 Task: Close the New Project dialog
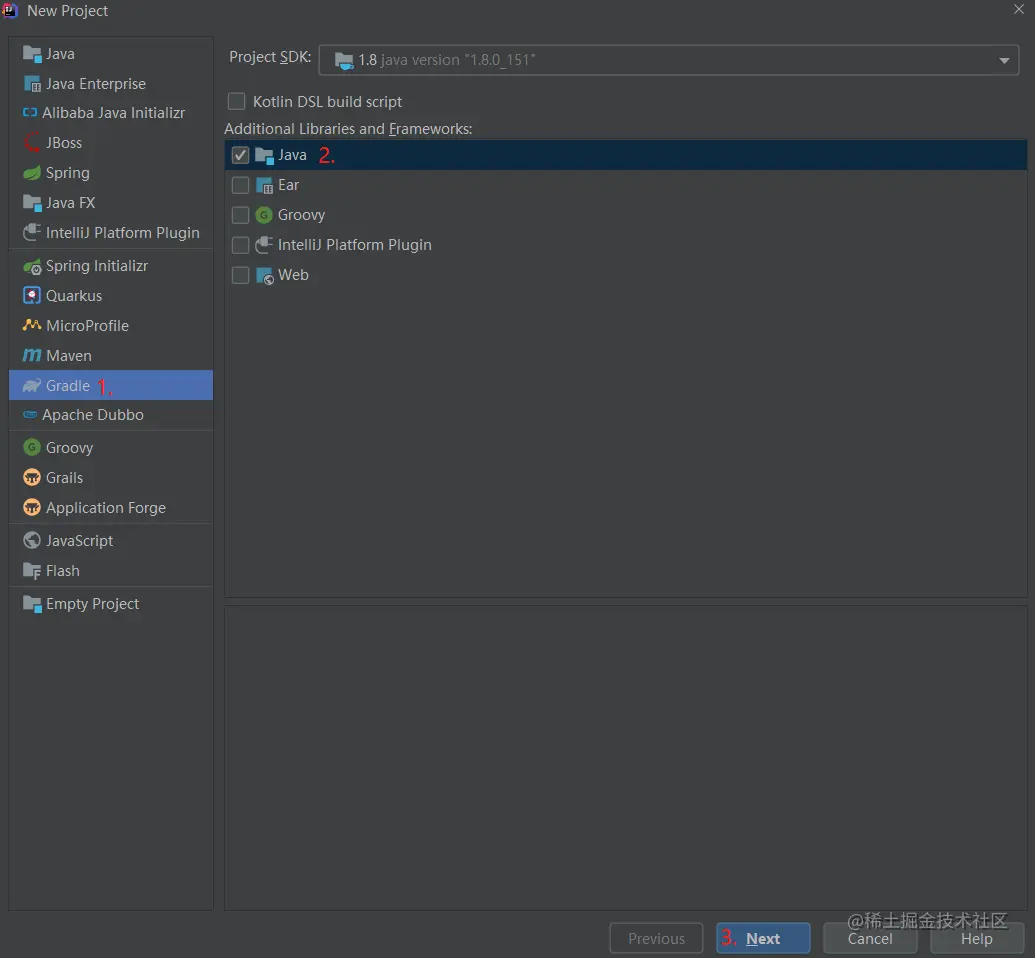point(1018,9)
